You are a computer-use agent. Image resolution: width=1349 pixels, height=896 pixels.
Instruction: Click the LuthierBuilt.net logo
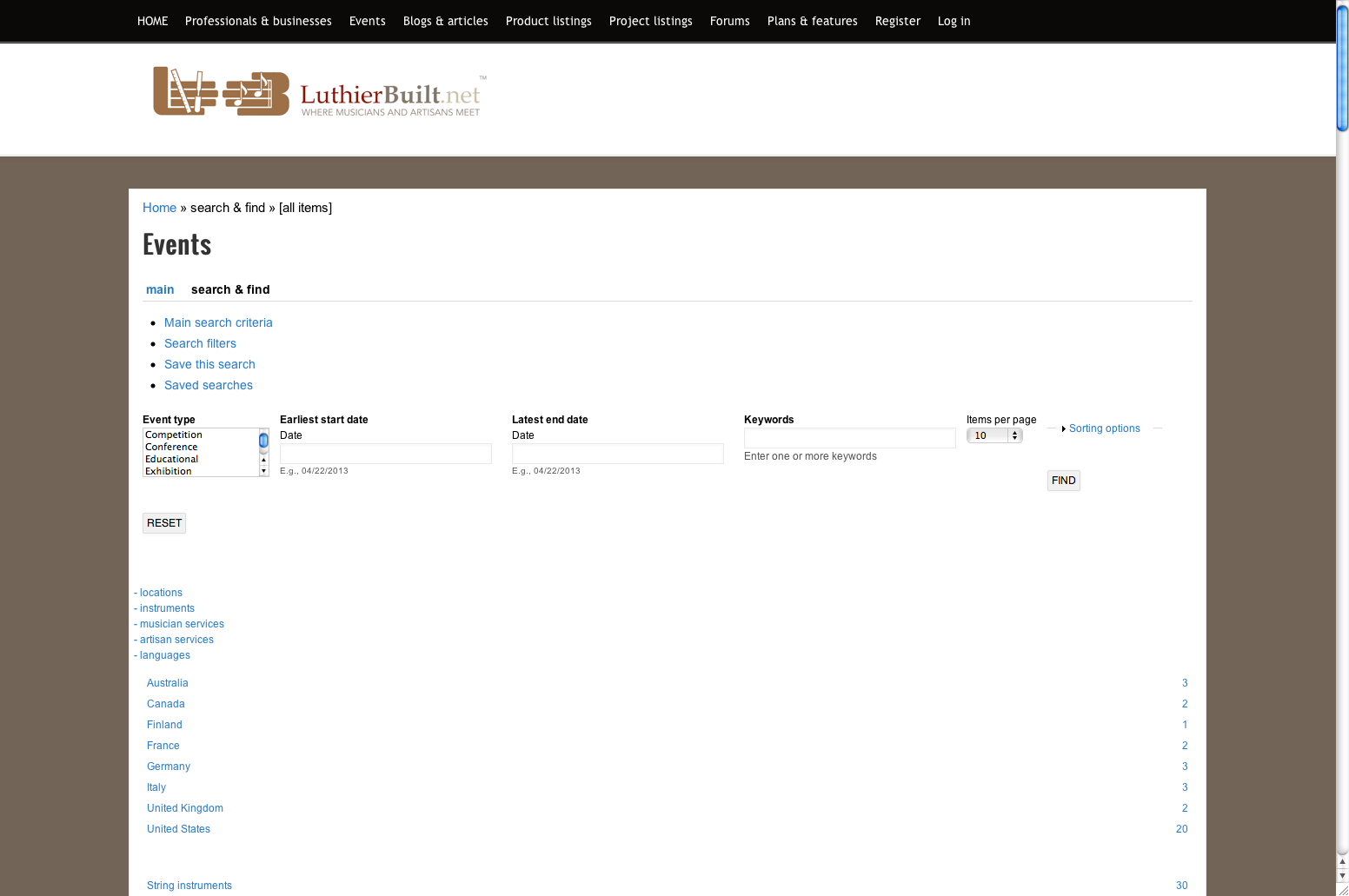[319, 91]
